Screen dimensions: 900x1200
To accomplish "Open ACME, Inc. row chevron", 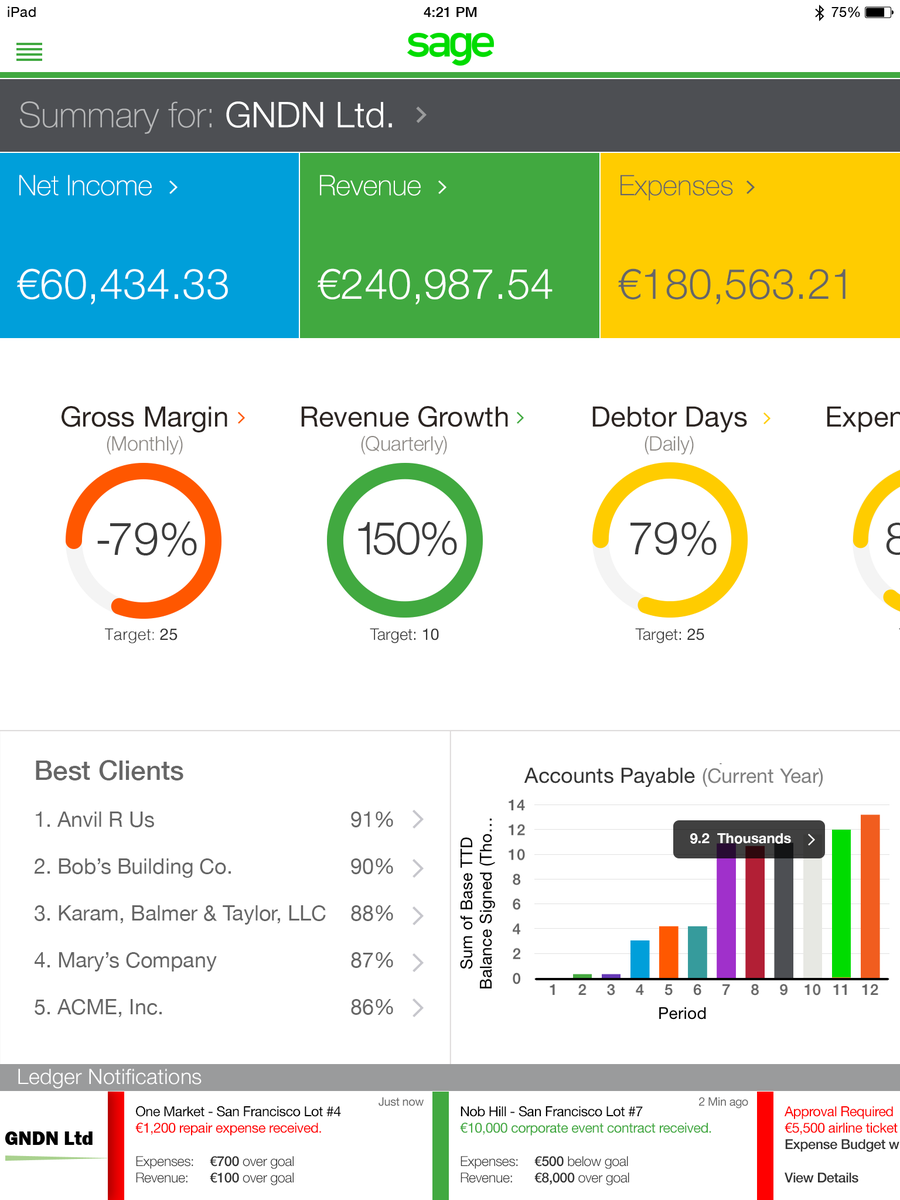I will click(418, 1008).
